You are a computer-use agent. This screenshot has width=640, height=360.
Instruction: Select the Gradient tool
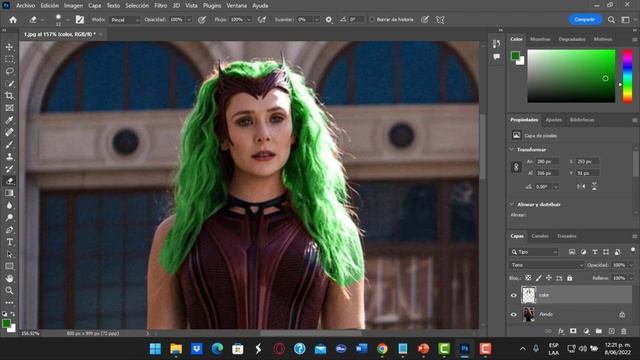9,193
